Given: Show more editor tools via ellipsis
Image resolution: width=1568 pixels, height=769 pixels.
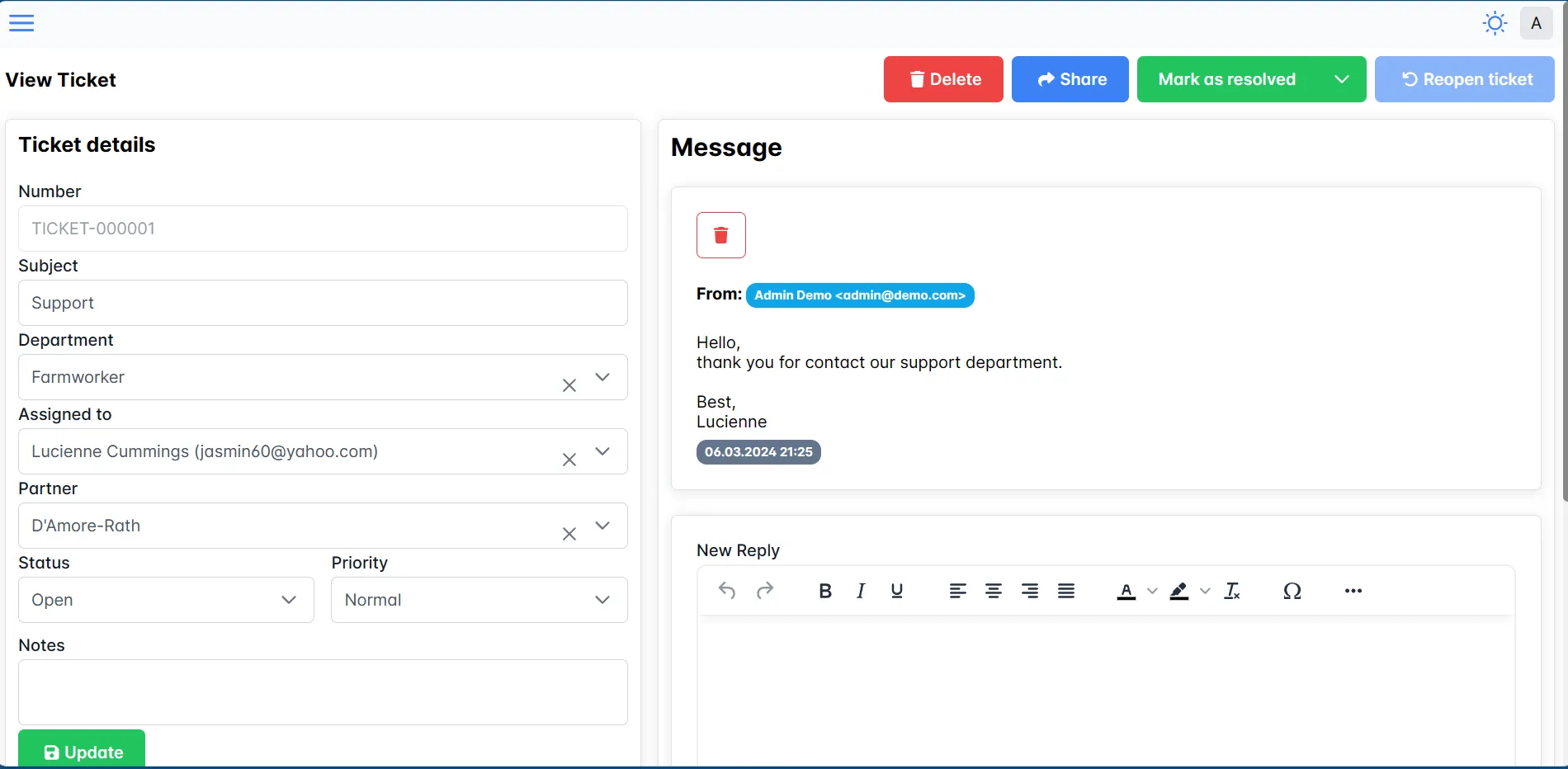Looking at the screenshot, I should click(x=1353, y=591).
